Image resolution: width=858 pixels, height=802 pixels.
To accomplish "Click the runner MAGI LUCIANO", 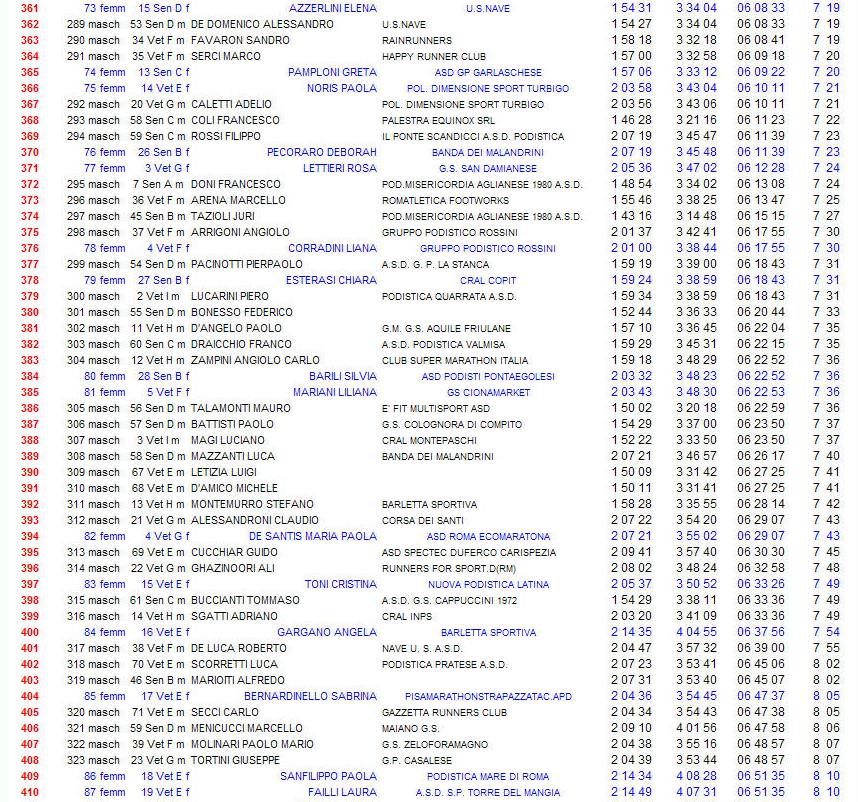I will click(x=228, y=440).
